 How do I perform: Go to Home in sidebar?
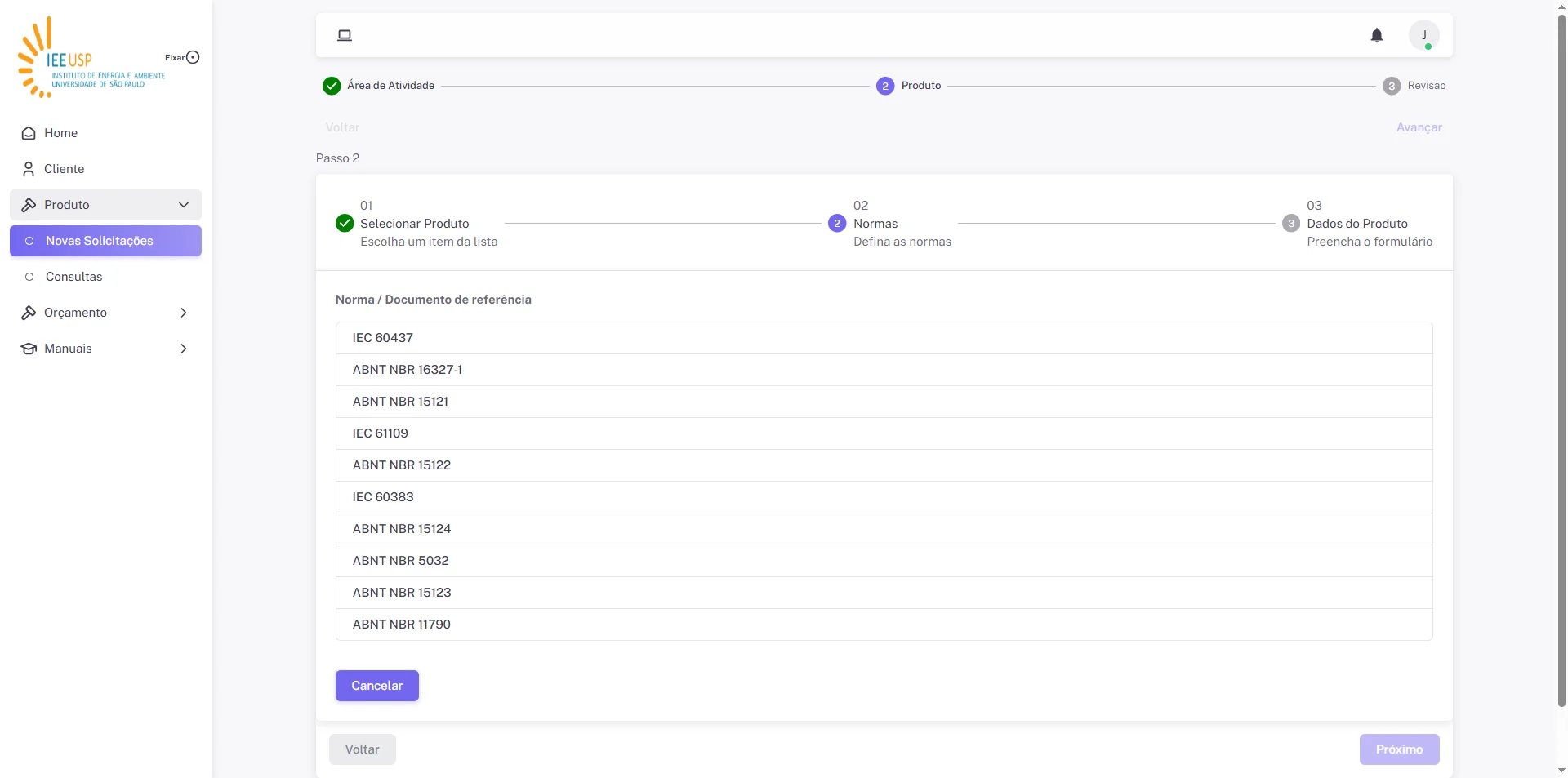point(105,133)
